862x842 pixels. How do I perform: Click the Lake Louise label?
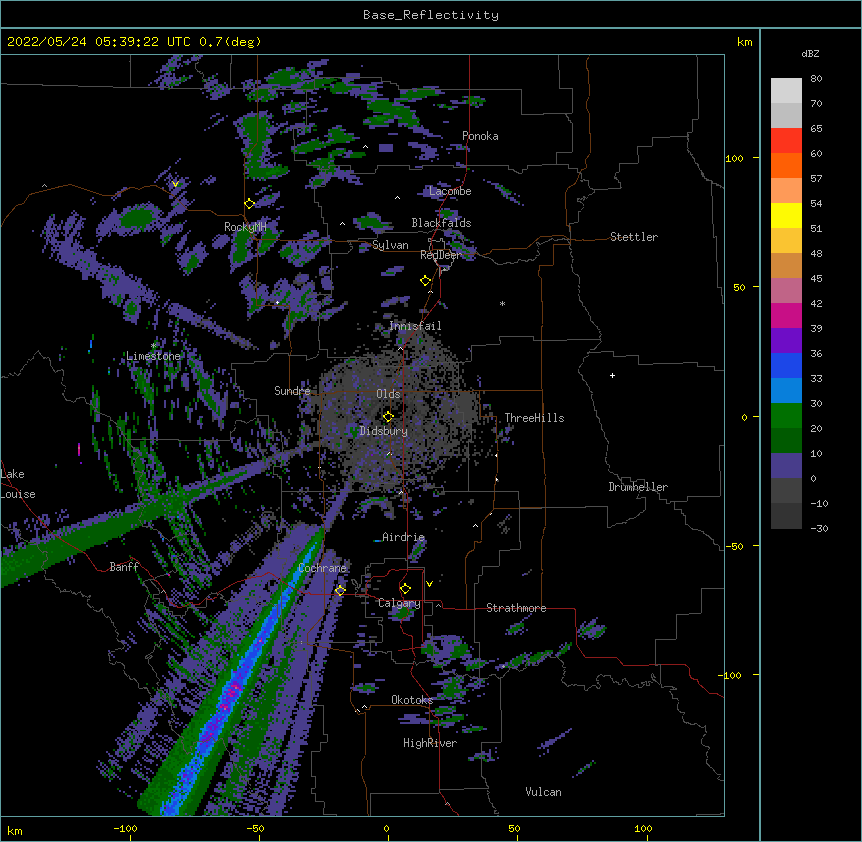[x=18, y=484]
